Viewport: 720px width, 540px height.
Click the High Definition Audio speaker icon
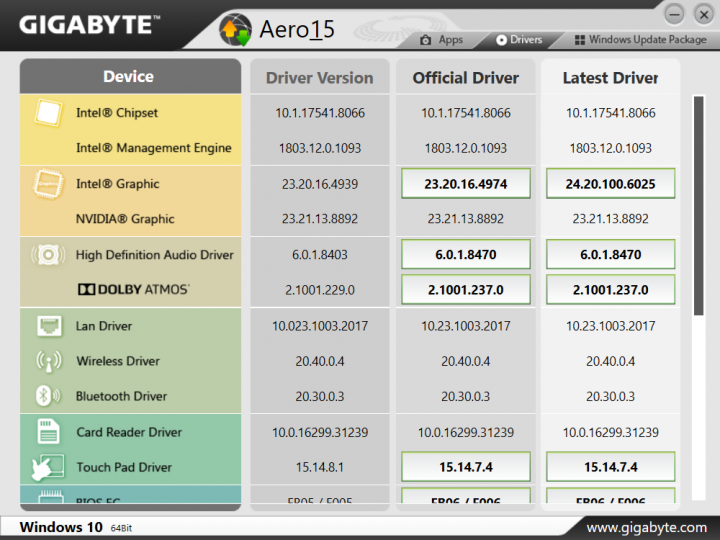coord(48,254)
